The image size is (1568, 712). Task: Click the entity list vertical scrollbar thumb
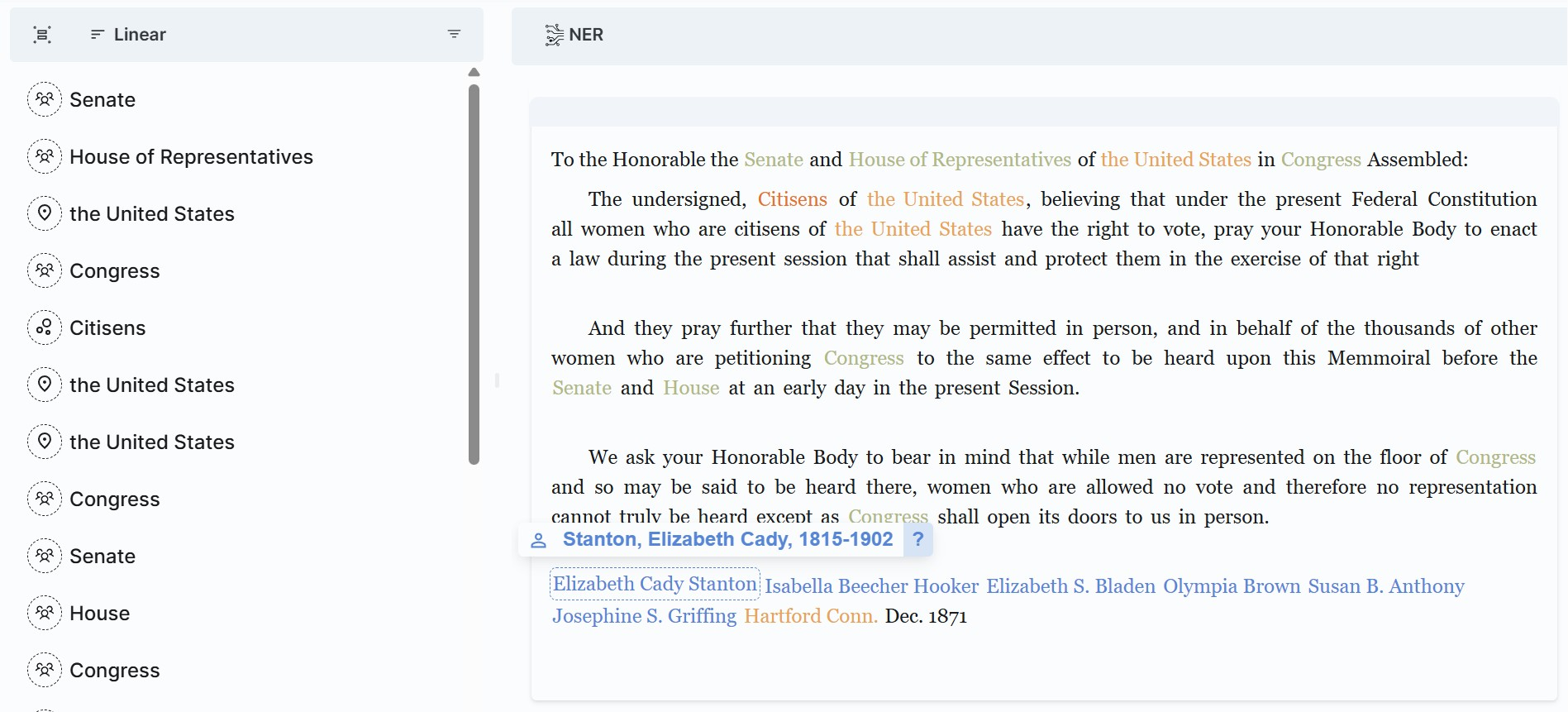474,274
